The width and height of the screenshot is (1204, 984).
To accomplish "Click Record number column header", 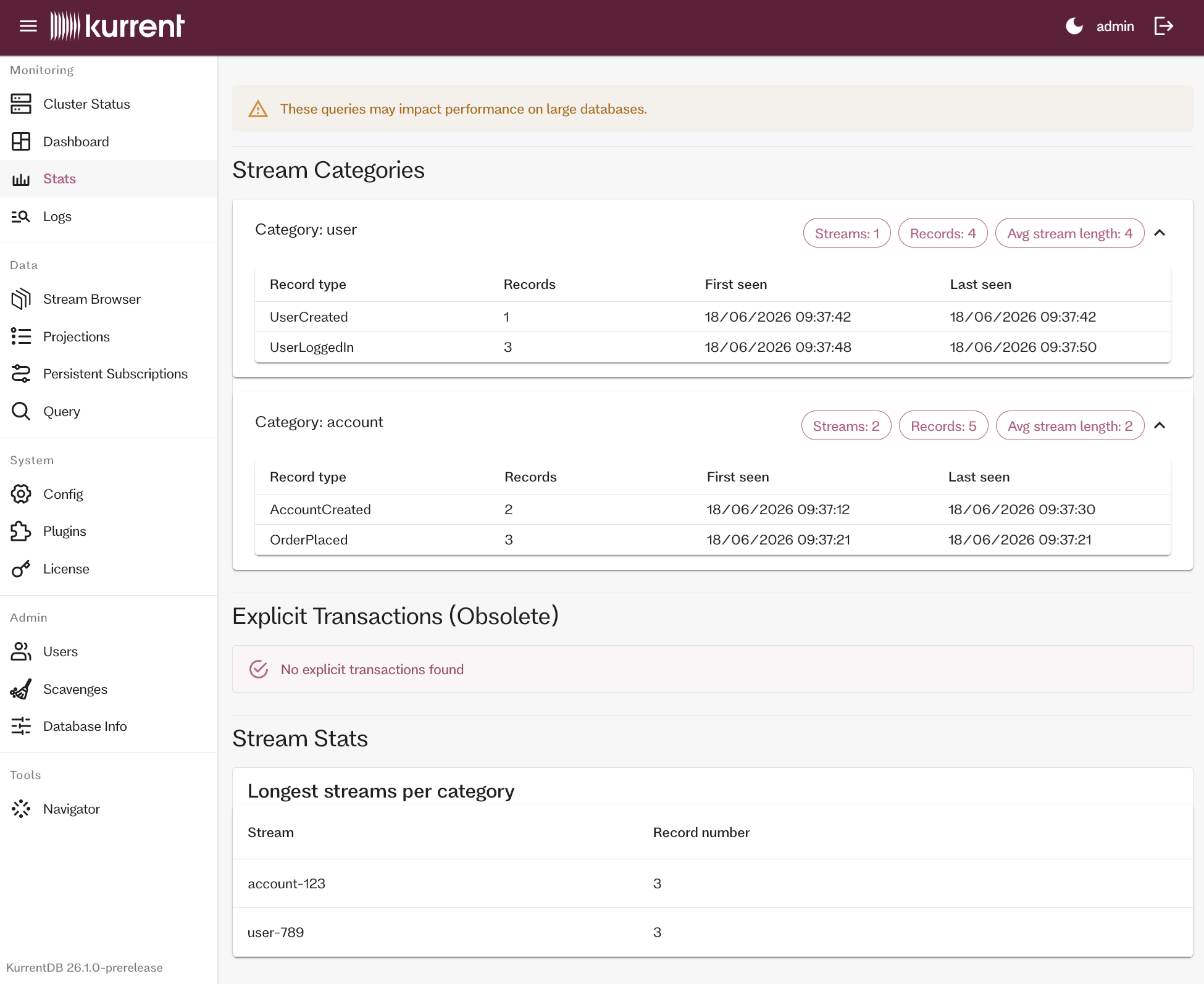I will 701,832.
